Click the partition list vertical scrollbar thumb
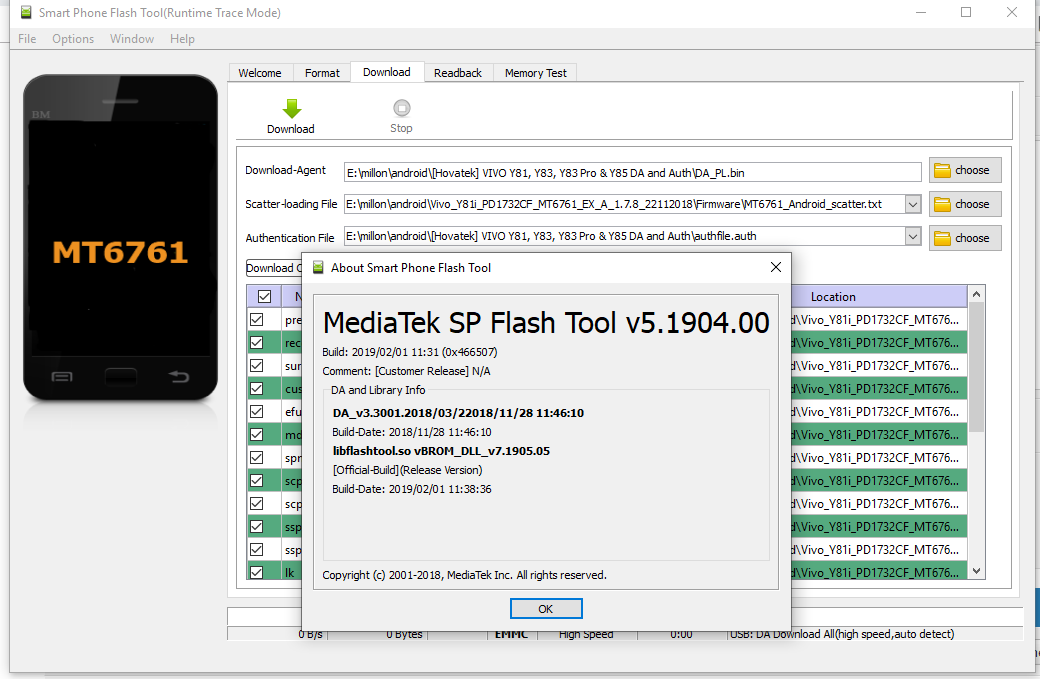 [976, 367]
